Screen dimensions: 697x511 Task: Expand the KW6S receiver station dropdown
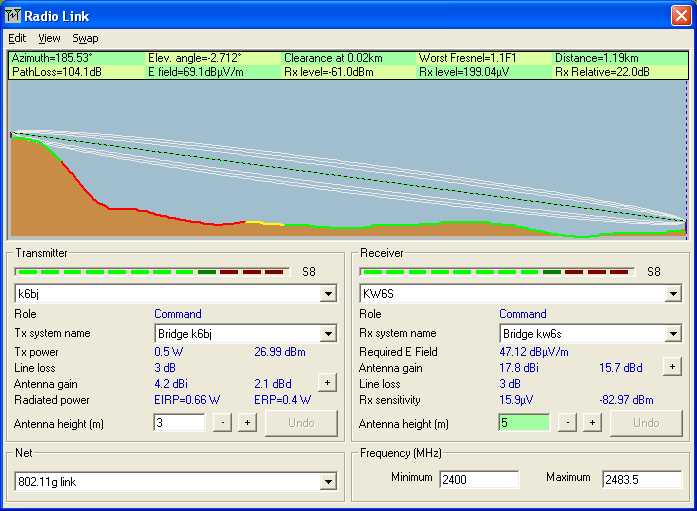coord(672,294)
